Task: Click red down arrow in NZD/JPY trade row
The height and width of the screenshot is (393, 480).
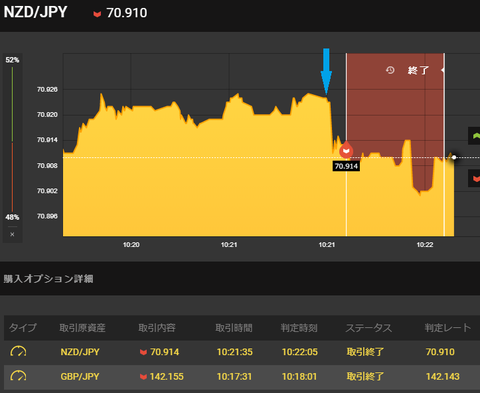Action: (143, 352)
